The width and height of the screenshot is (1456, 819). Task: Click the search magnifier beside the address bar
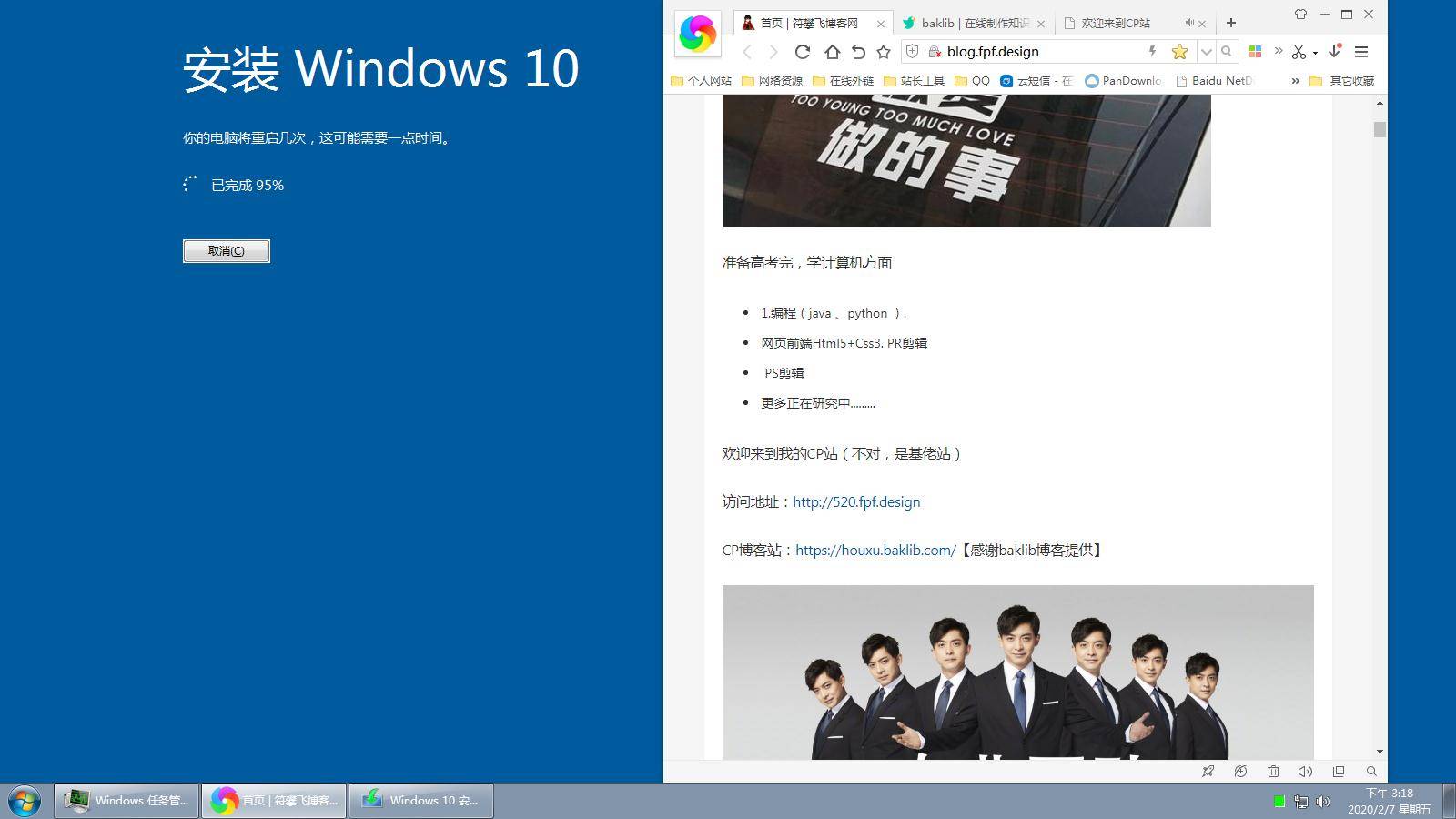coord(1227,52)
